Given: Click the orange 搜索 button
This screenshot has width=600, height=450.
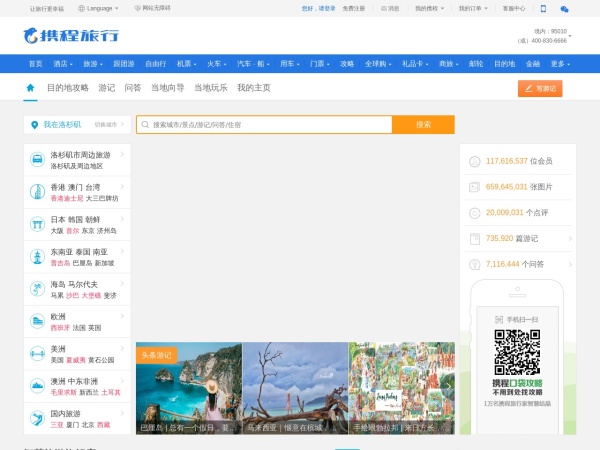Looking at the screenshot, I should coord(423,125).
